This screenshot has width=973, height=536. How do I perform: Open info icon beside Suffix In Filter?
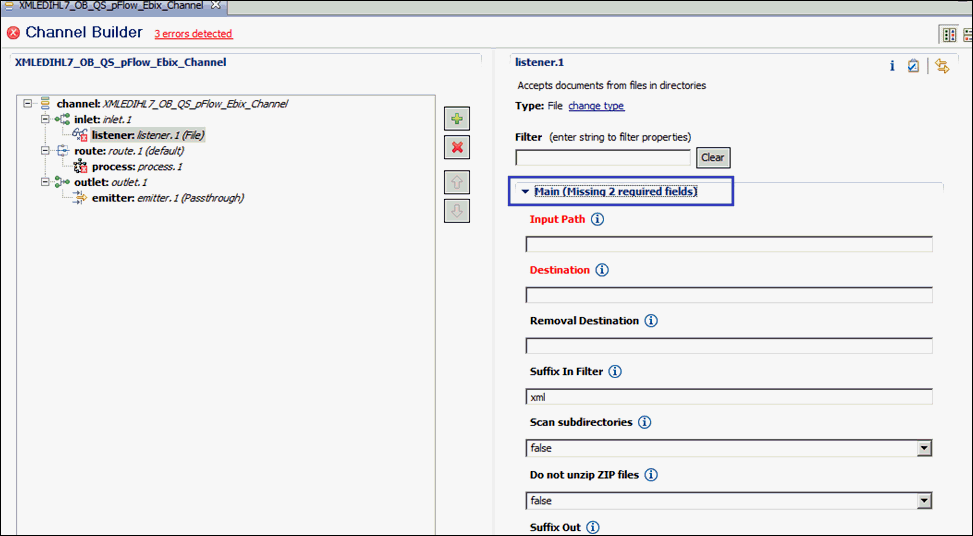[615, 372]
